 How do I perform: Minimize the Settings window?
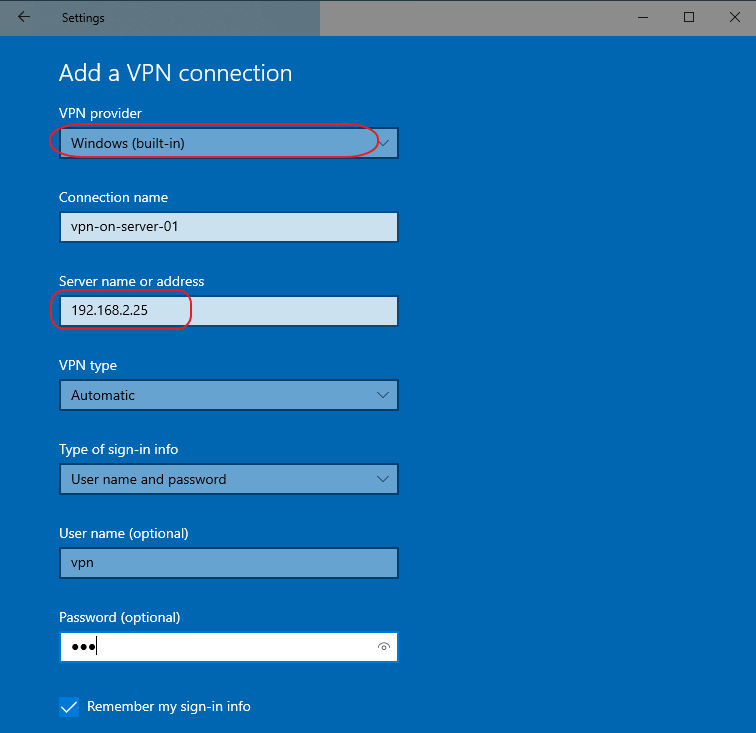(x=642, y=17)
